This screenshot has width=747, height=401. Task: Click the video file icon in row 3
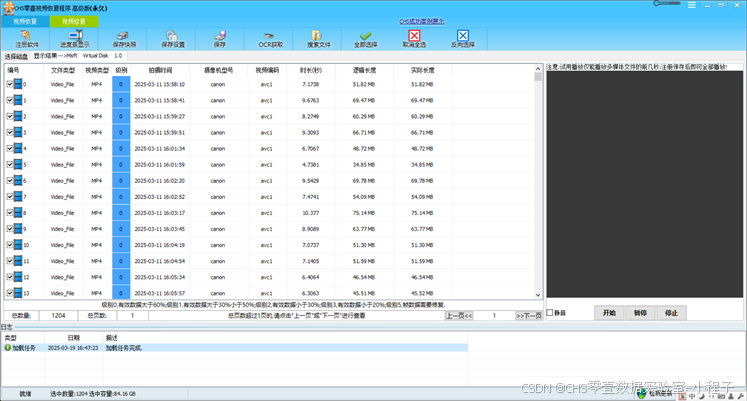tap(18, 132)
